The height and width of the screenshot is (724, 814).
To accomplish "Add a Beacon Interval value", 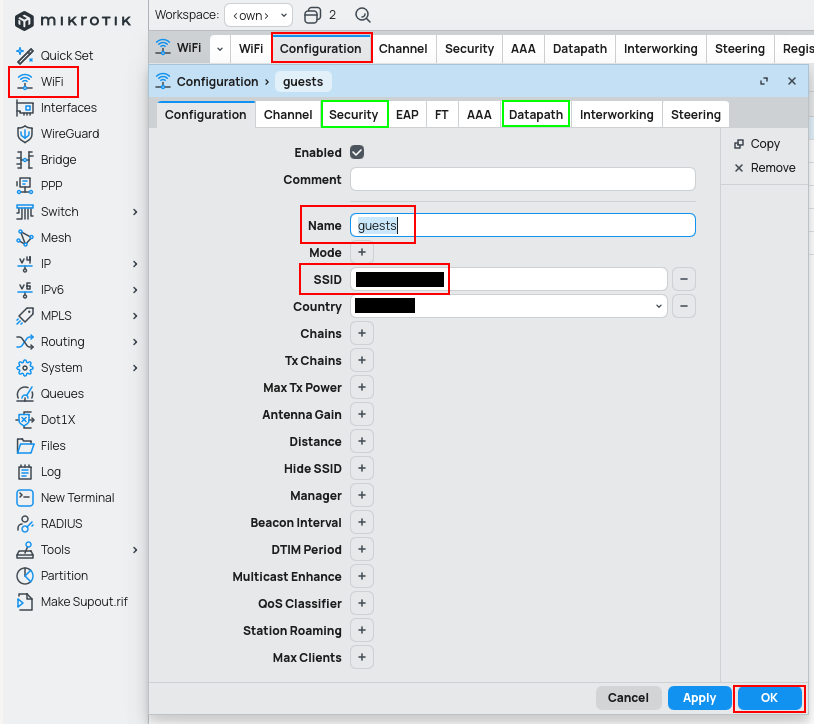I will pyautogui.click(x=362, y=522).
